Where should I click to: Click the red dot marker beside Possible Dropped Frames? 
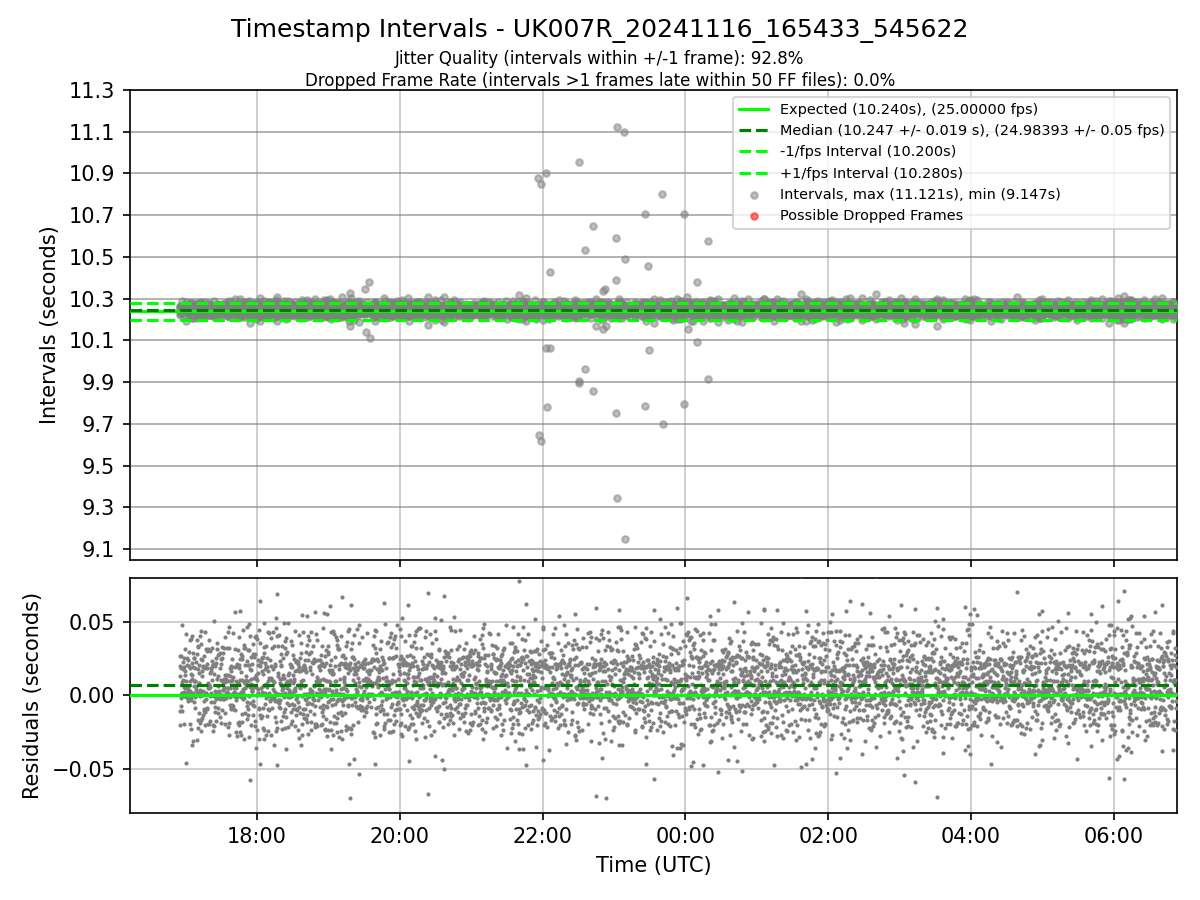coord(755,215)
